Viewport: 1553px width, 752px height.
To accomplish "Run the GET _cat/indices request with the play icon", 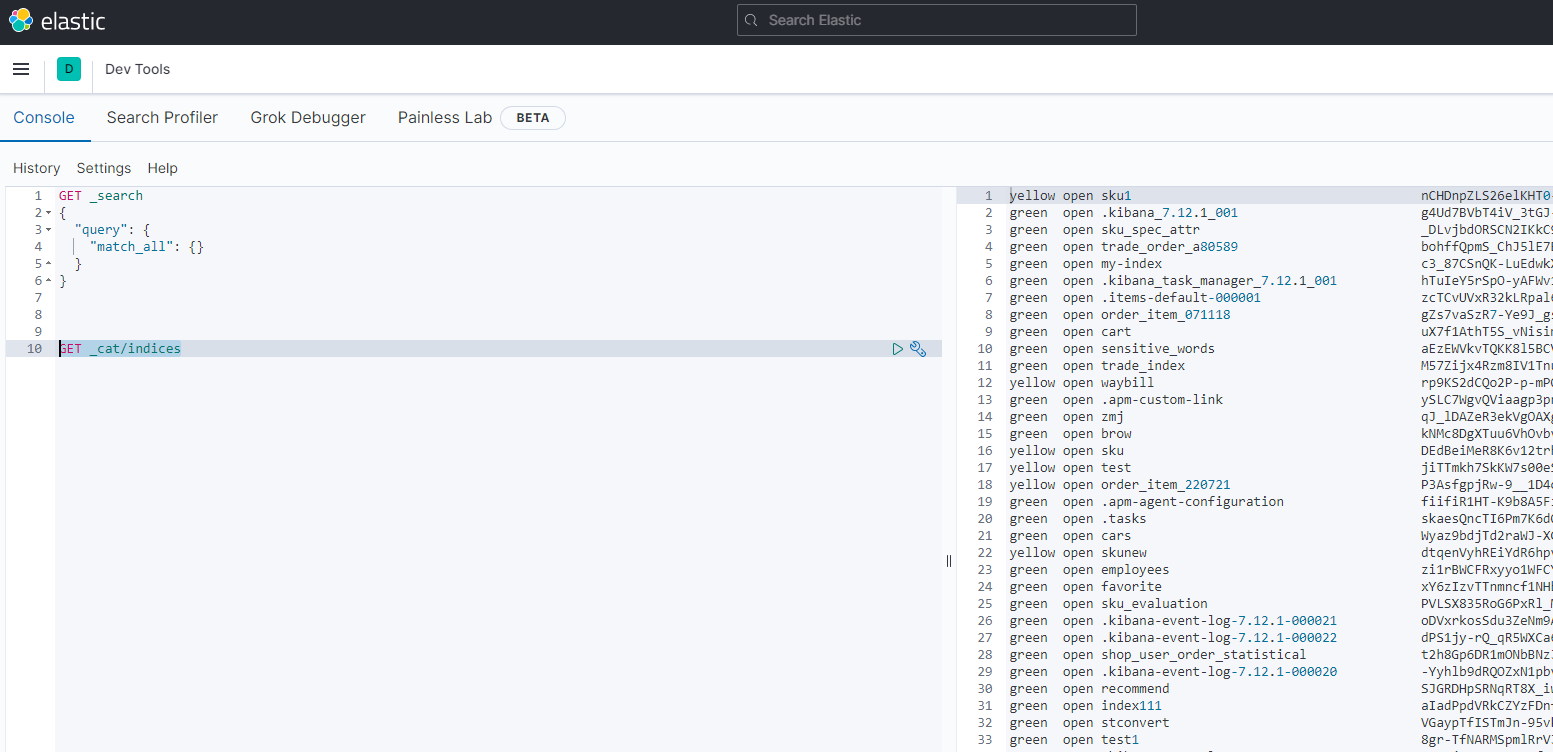I will (898, 349).
